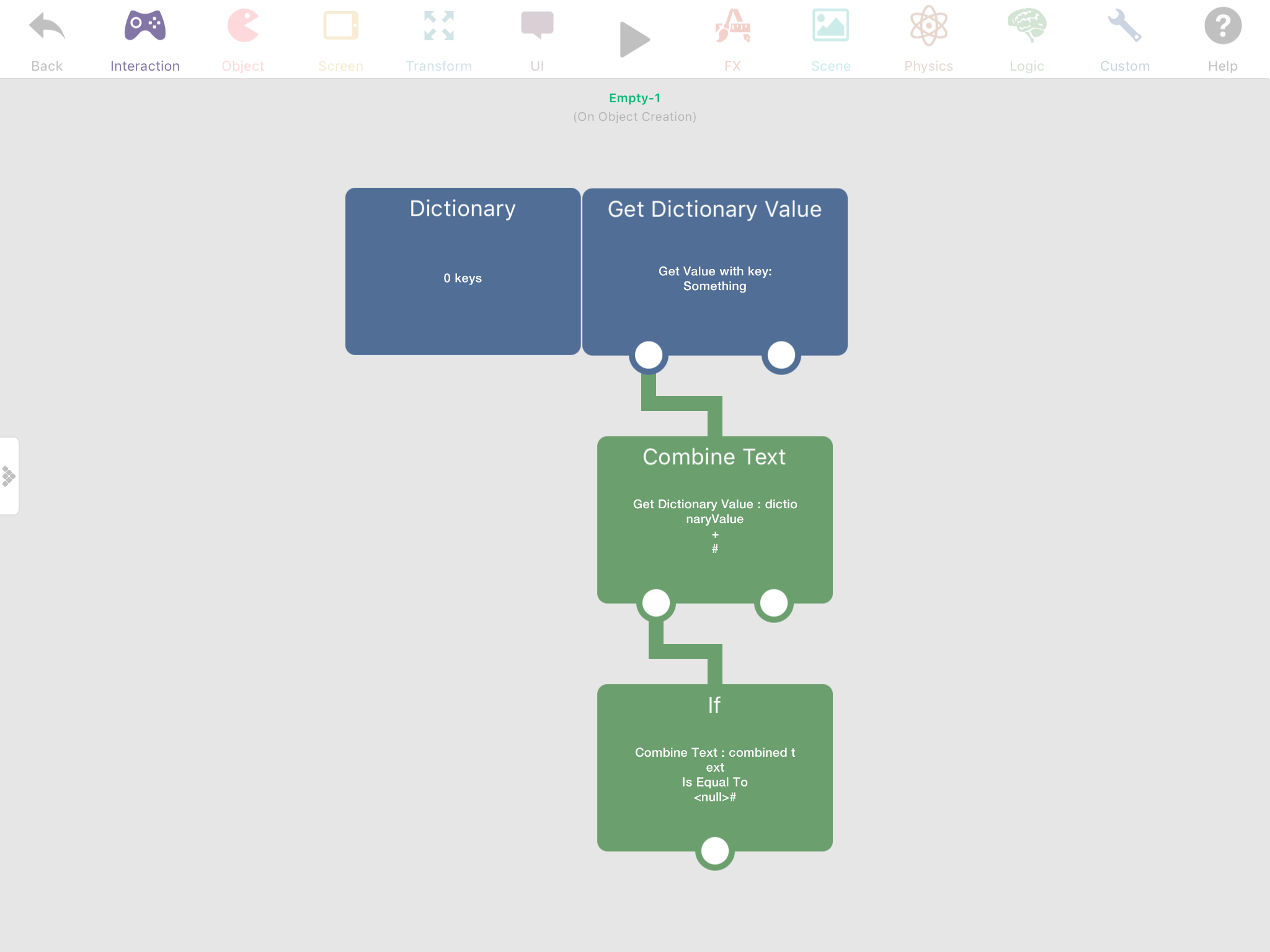1270x952 pixels.
Task: Click the Back arrow icon
Action: [47, 28]
